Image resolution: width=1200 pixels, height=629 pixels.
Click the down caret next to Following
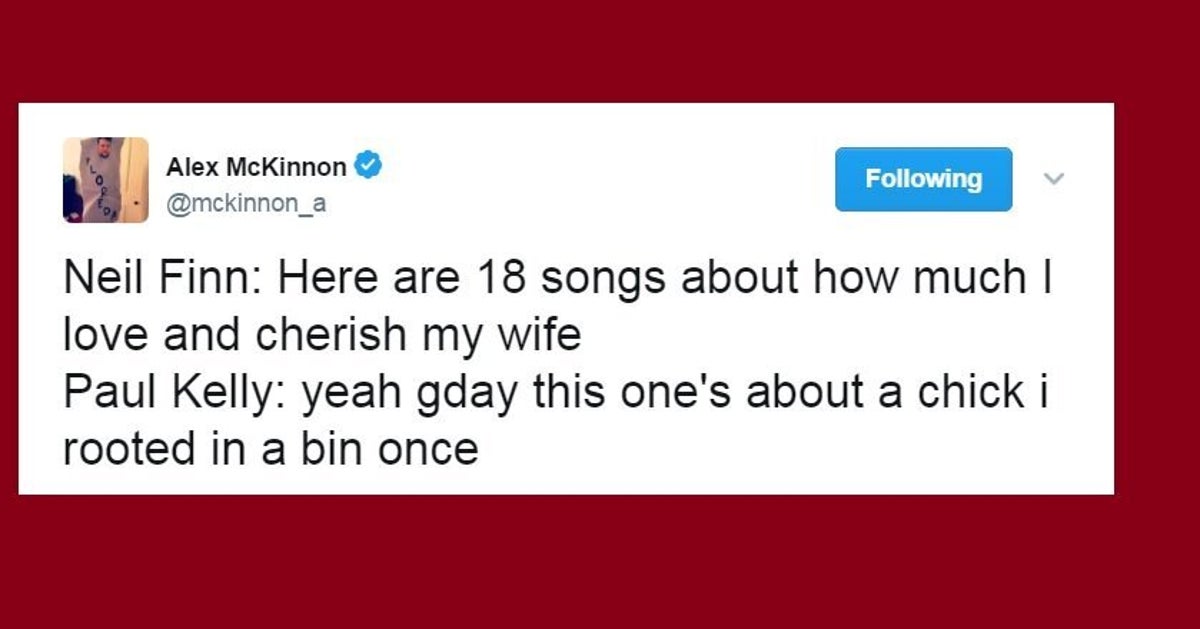click(x=1053, y=180)
